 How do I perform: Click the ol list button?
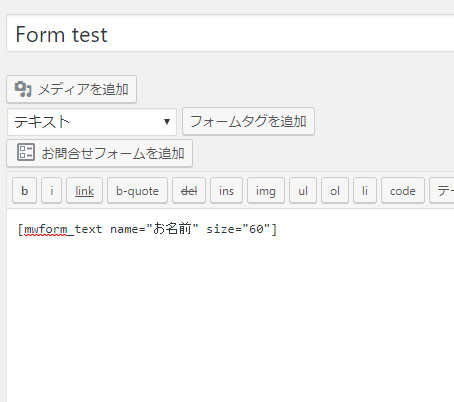click(x=335, y=191)
